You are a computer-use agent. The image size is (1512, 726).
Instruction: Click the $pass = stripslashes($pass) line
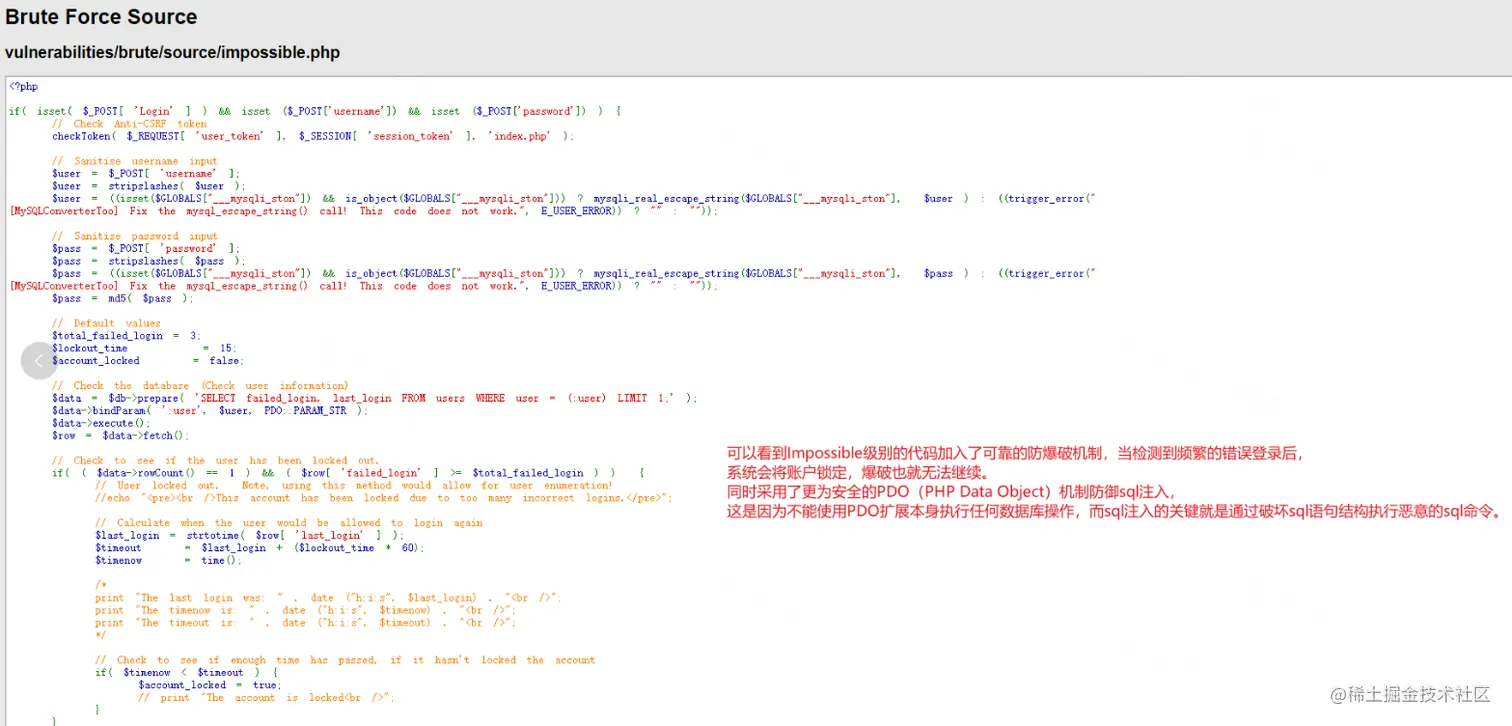[x=149, y=261]
